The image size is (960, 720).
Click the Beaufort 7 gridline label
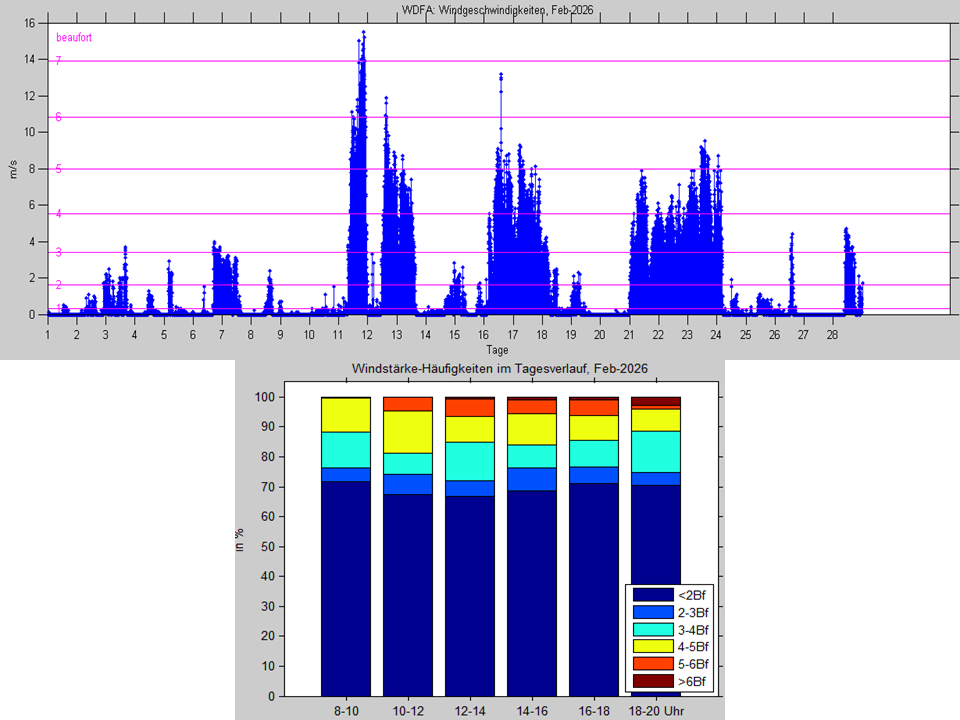coord(59,61)
